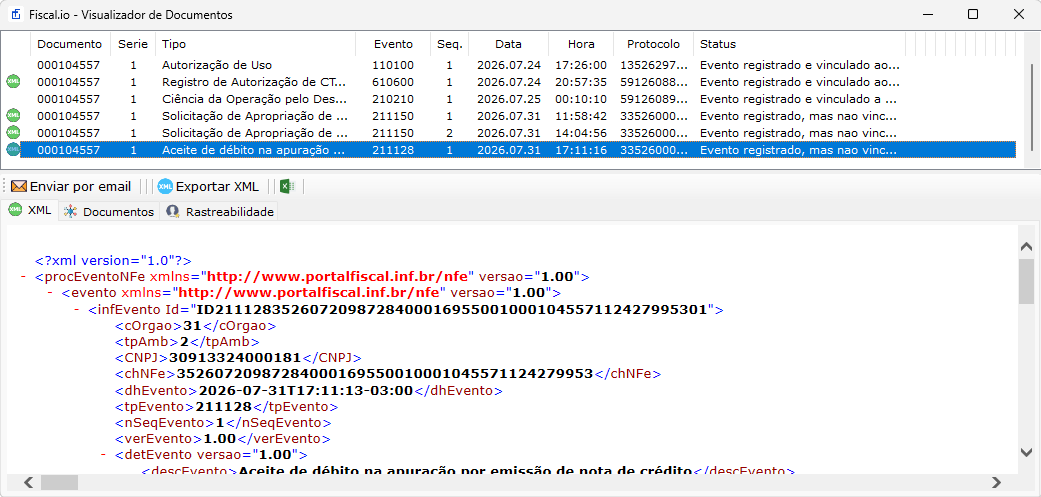Click XML icon of Aceite de débito row

(13, 150)
